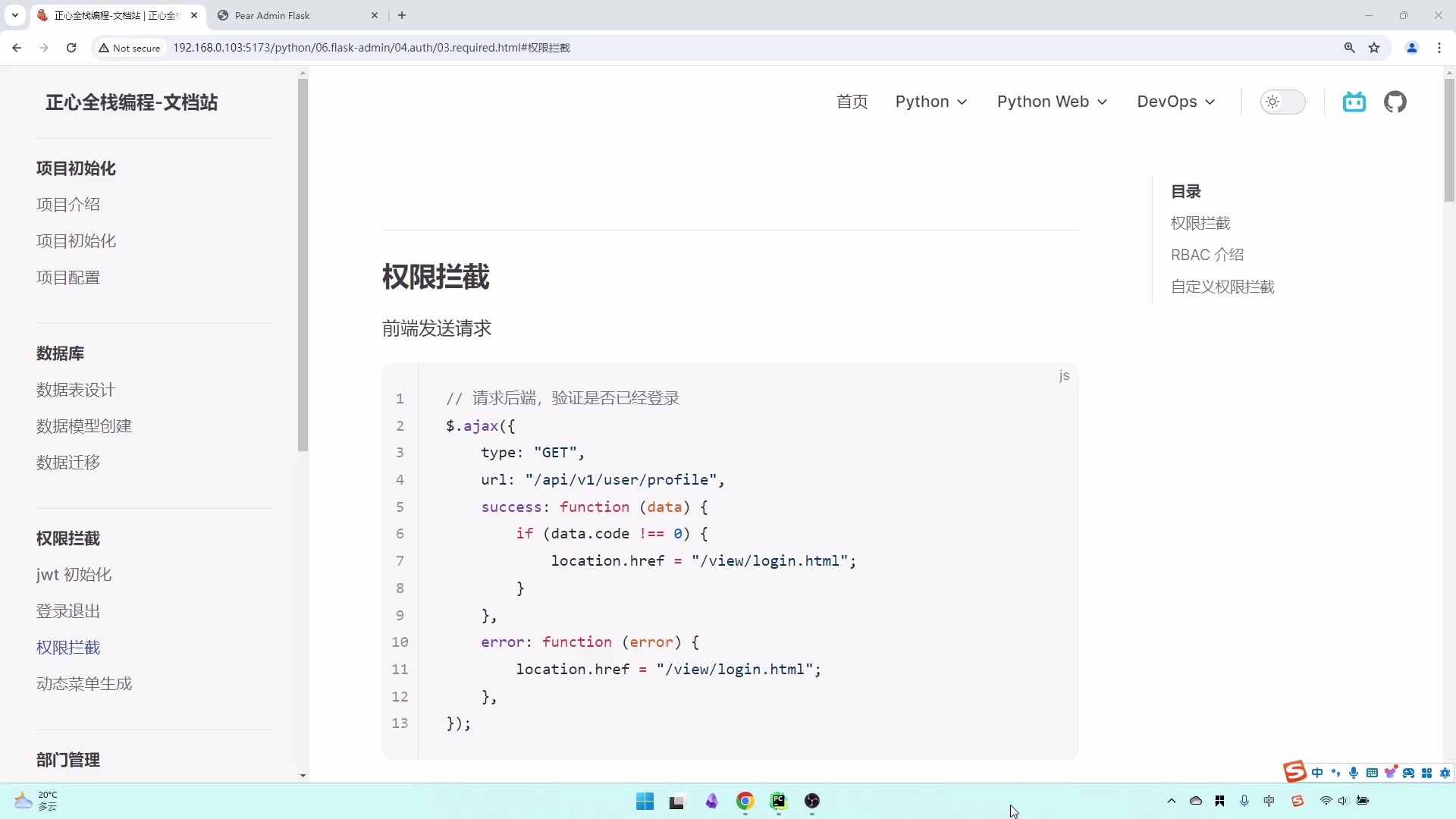The width and height of the screenshot is (1456, 819).
Task: Click the battery status indicator in taskbar
Action: tap(1363, 802)
